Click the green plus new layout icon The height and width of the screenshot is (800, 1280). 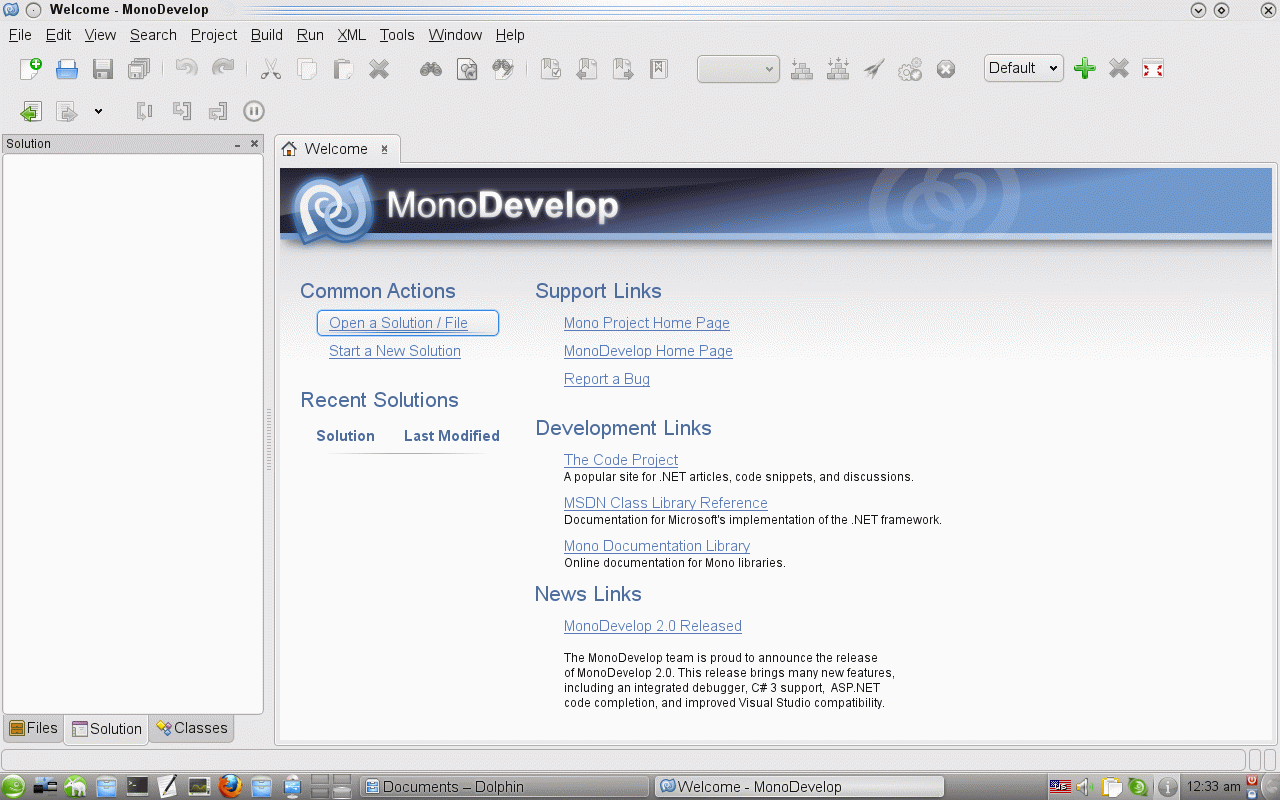tap(1085, 69)
